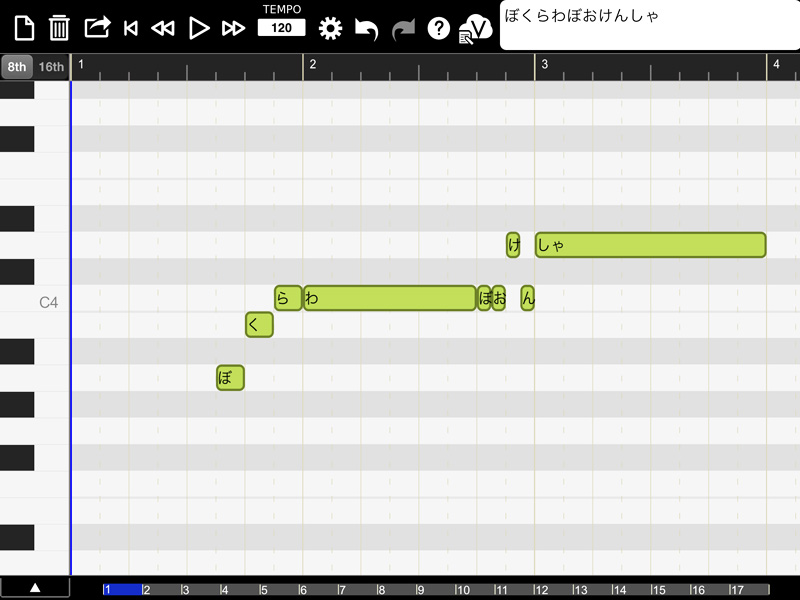Open the settings gear

click(x=330, y=28)
